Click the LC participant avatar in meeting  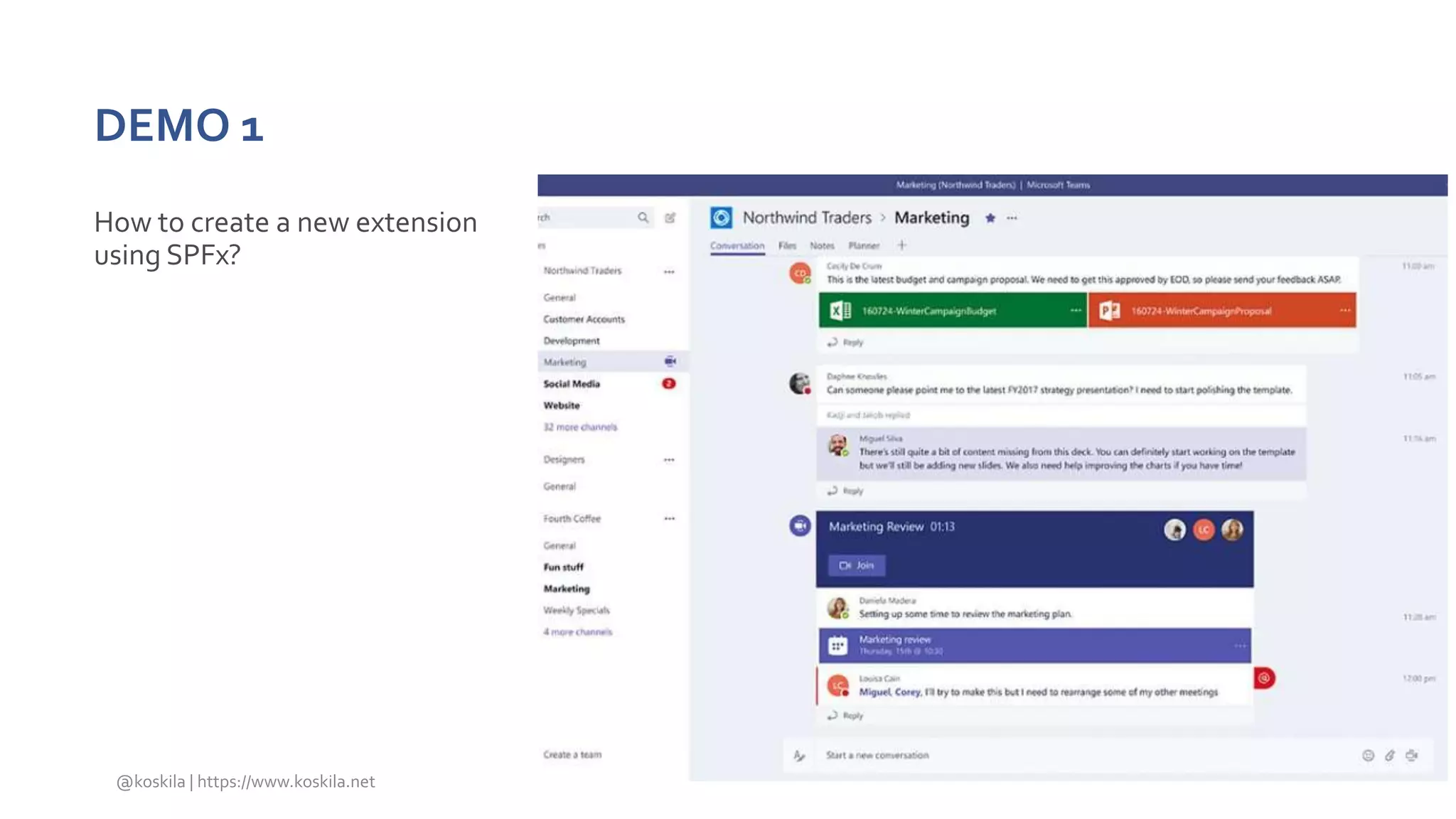click(1204, 530)
